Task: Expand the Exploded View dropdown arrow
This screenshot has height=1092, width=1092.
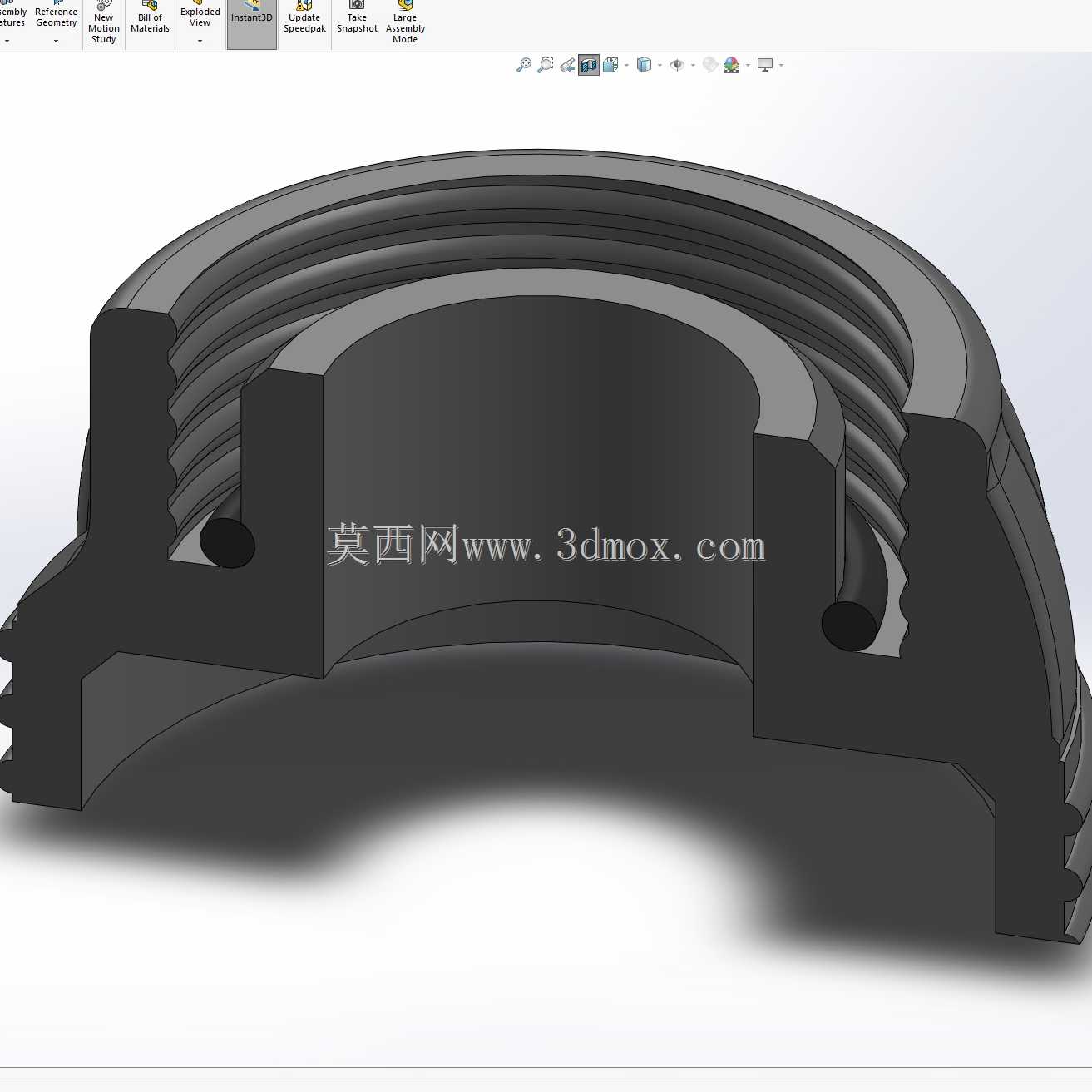Action: [x=200, y=42]
